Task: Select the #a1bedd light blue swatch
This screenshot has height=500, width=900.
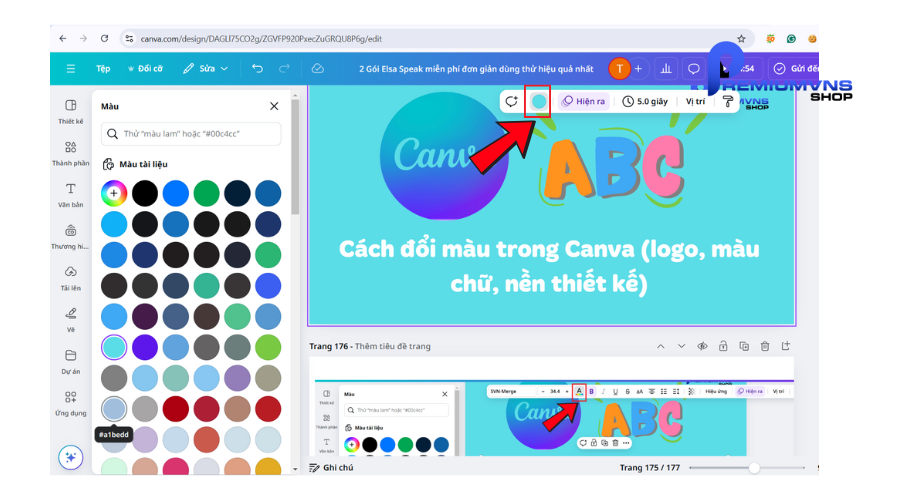Action: click(114, 409)
